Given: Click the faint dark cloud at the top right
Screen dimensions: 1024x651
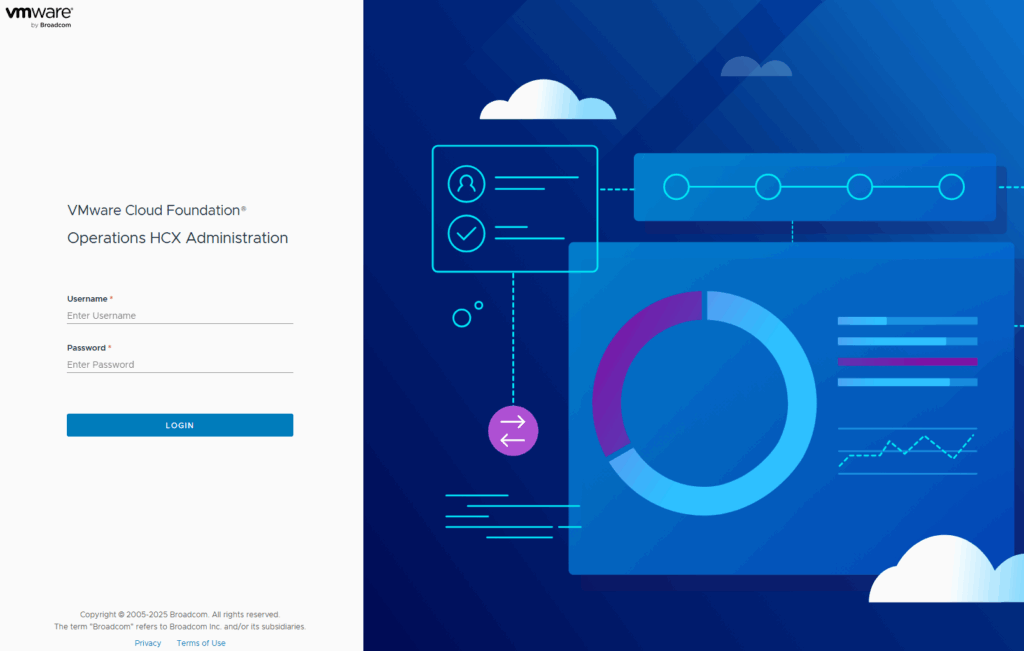Looking at the screenshot, I should (756, 67).
